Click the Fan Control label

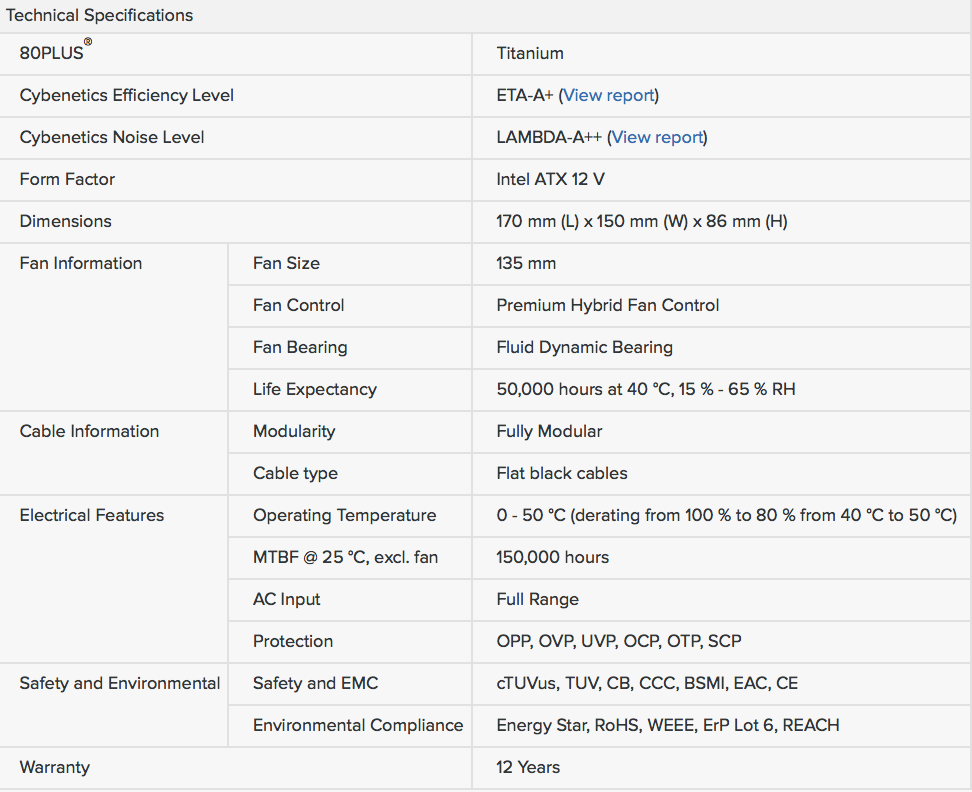tap(298, 306)
